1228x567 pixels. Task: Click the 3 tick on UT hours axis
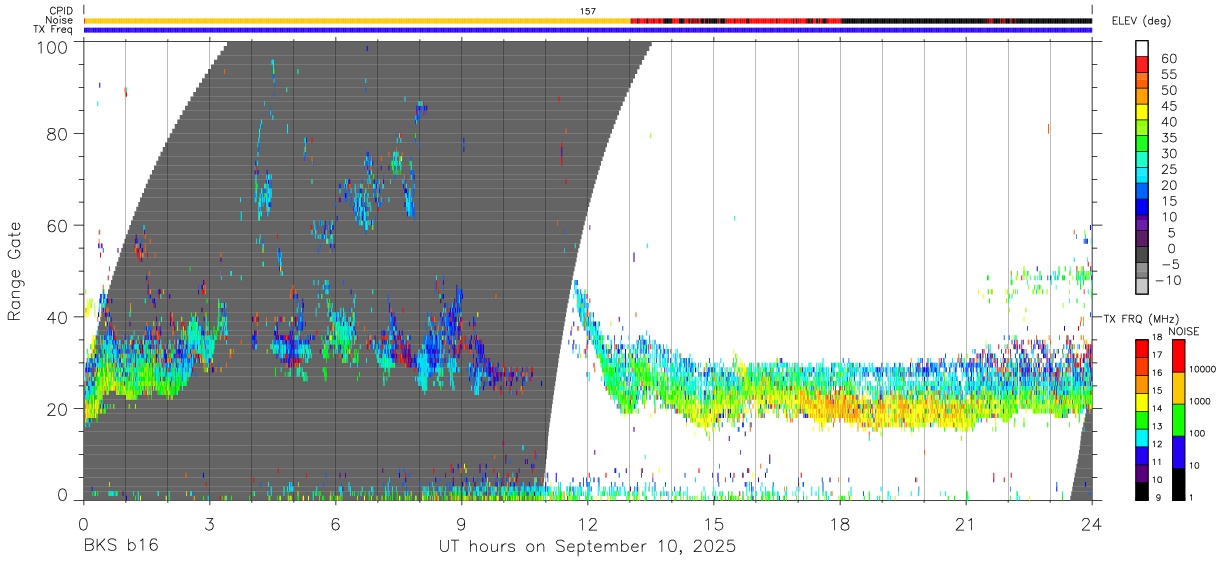pos(209,523)
